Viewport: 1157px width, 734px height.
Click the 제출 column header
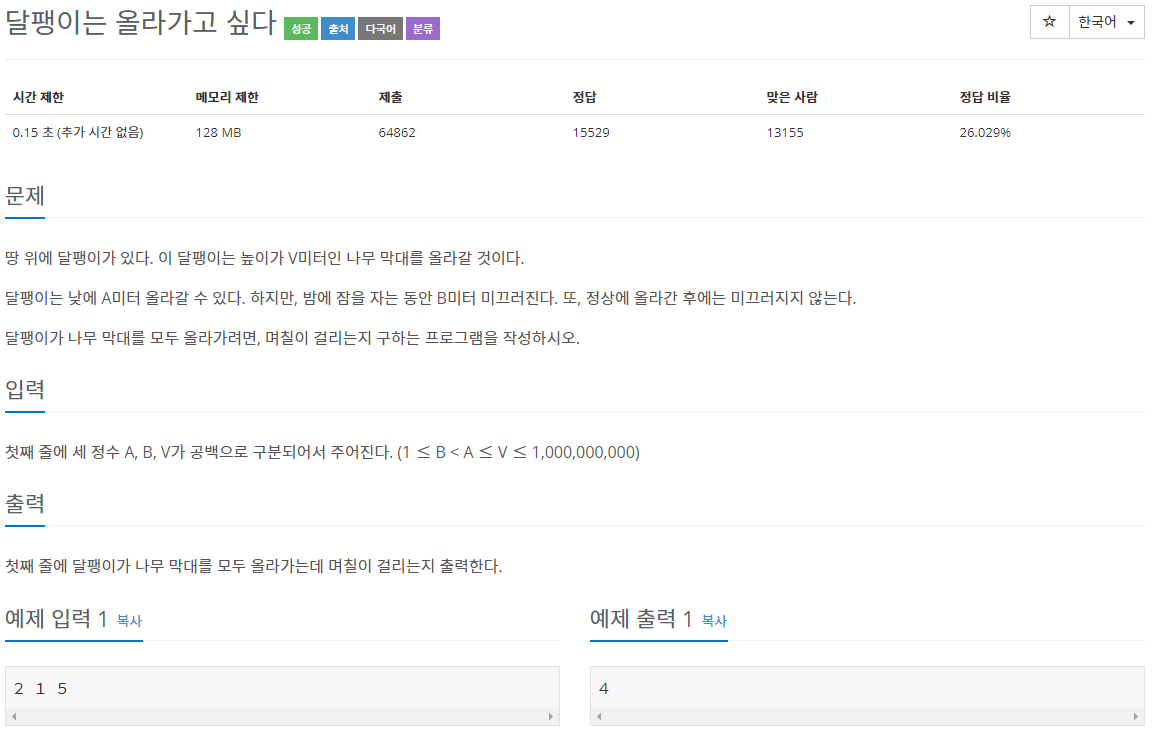[390, 97]
